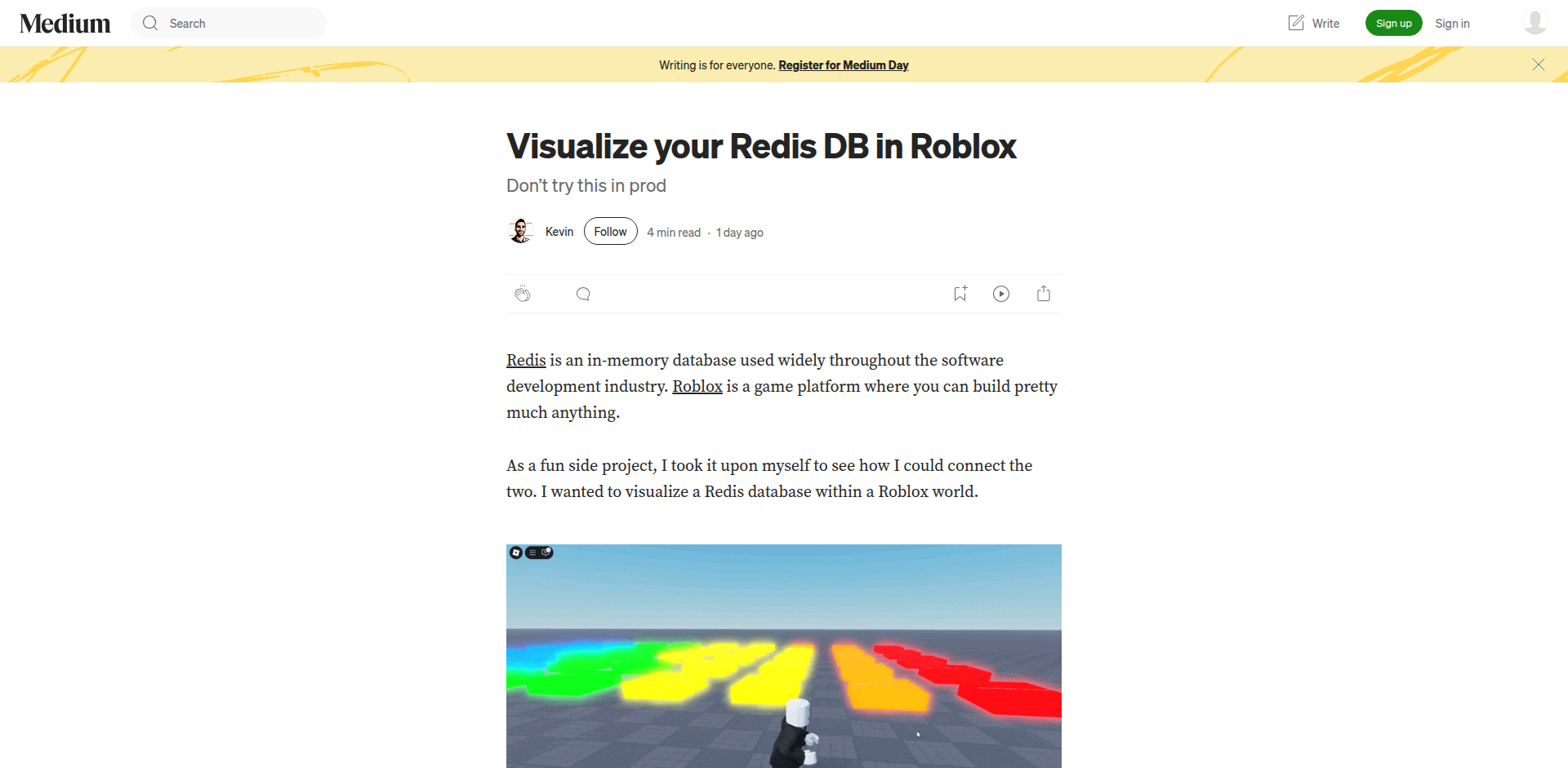Viewport: 1568px width, 768px height.
Task: Click the article title Visualize your Redis DB
Action: (761, 147)
